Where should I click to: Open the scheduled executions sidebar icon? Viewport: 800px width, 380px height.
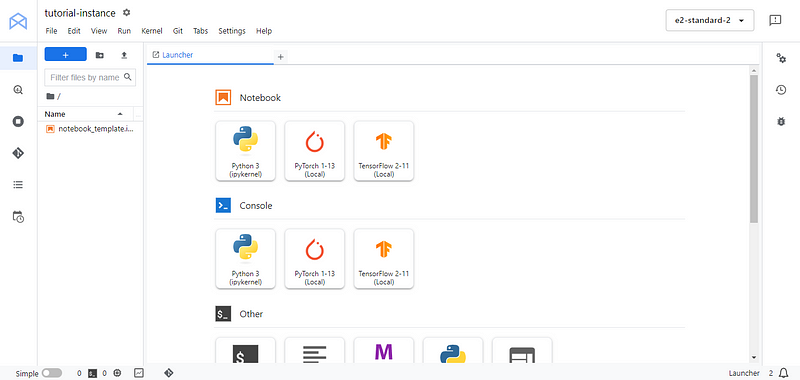click(18, 217)
